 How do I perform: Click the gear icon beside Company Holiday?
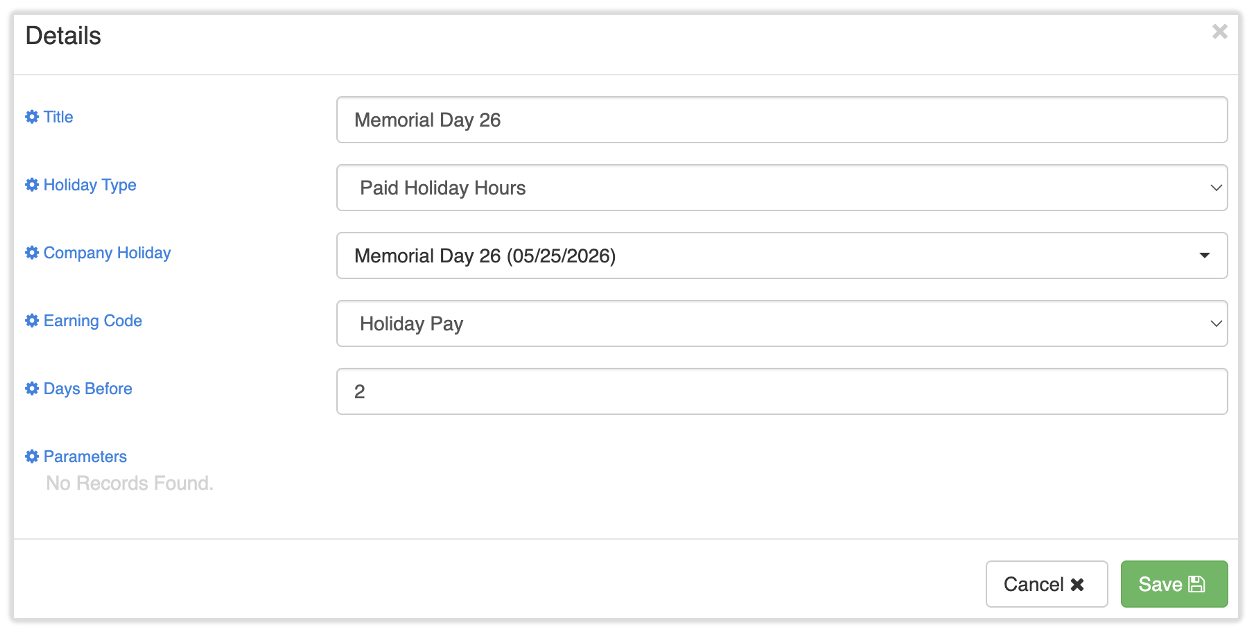click(32, 253)
